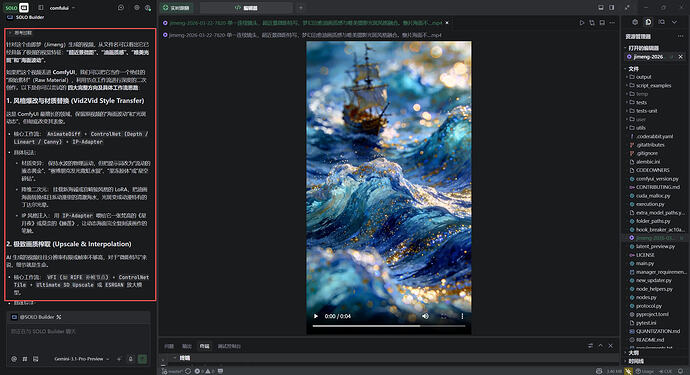Close the jimeng mp4 editor tab
Viewport: 690px width, 375px height.
[x=447, y=22]
